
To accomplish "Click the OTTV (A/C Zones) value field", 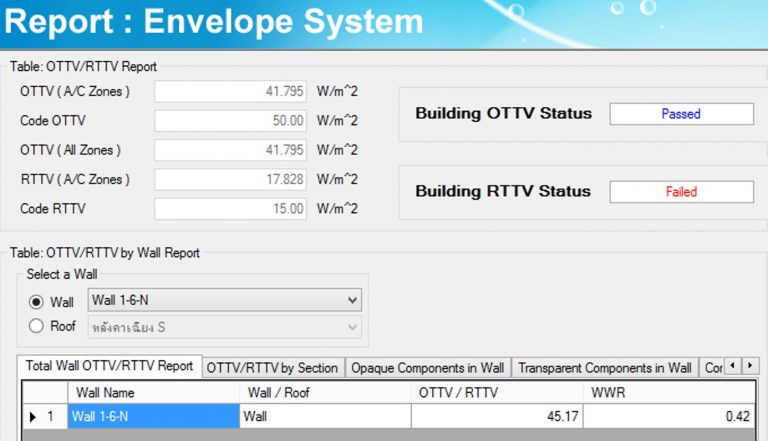I will click(x=232, y=92).
